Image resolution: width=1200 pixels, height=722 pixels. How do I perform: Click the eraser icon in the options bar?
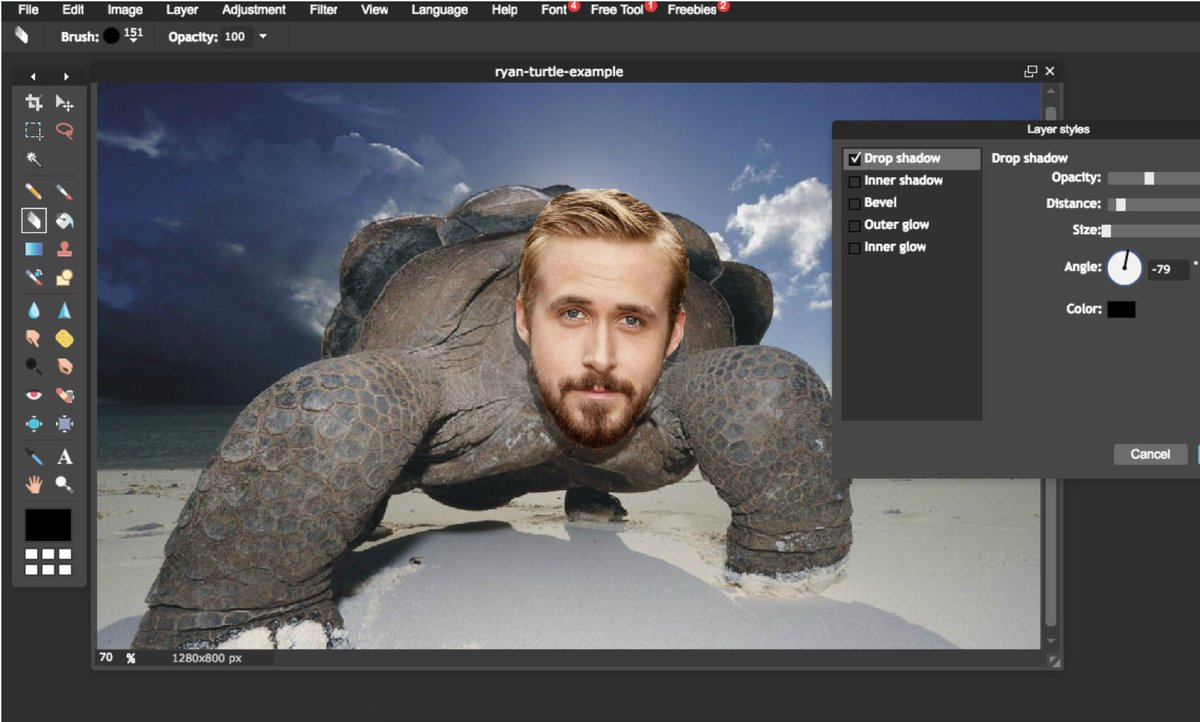tap(22, 36)
